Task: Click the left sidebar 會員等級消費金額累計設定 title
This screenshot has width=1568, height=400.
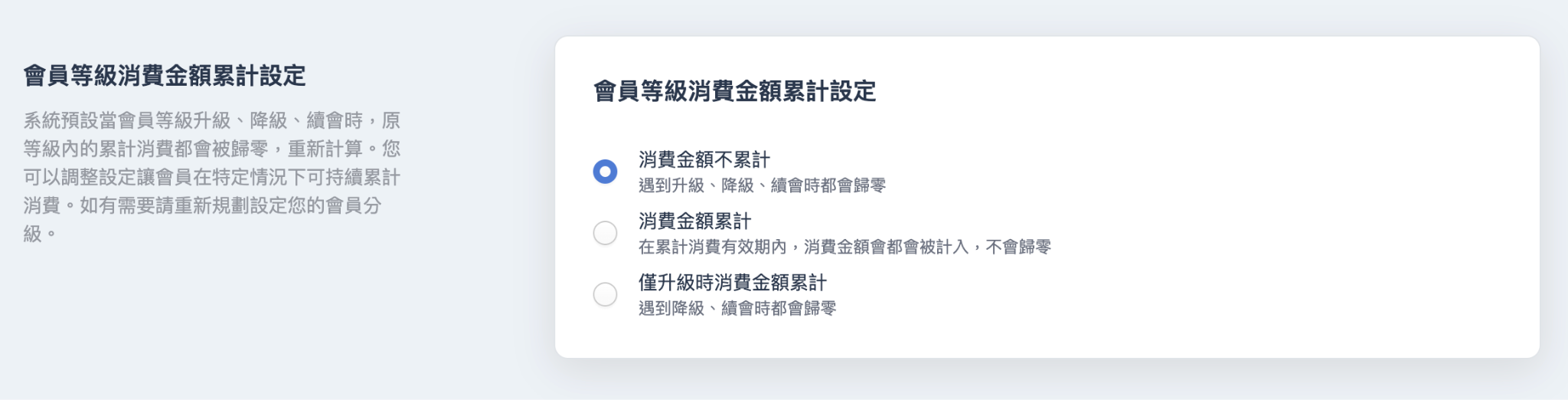Action: [x=165, y=76]
